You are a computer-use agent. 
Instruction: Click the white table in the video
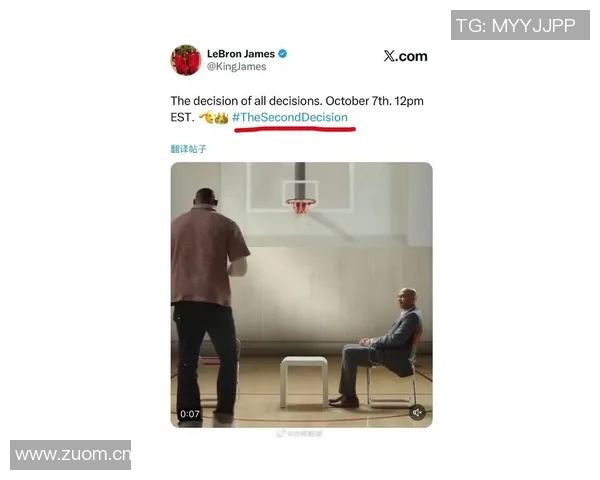(304, 382)
